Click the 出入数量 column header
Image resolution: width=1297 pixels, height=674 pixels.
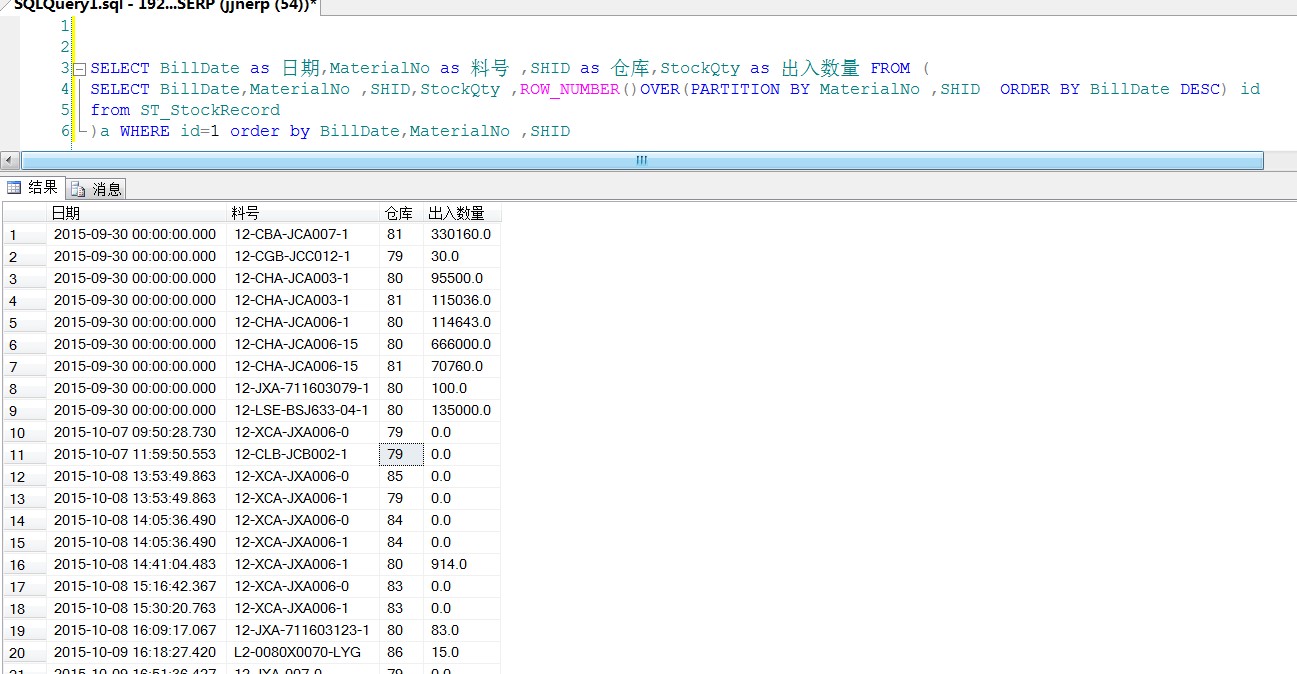pyautogui.click(x=462, y=213)
